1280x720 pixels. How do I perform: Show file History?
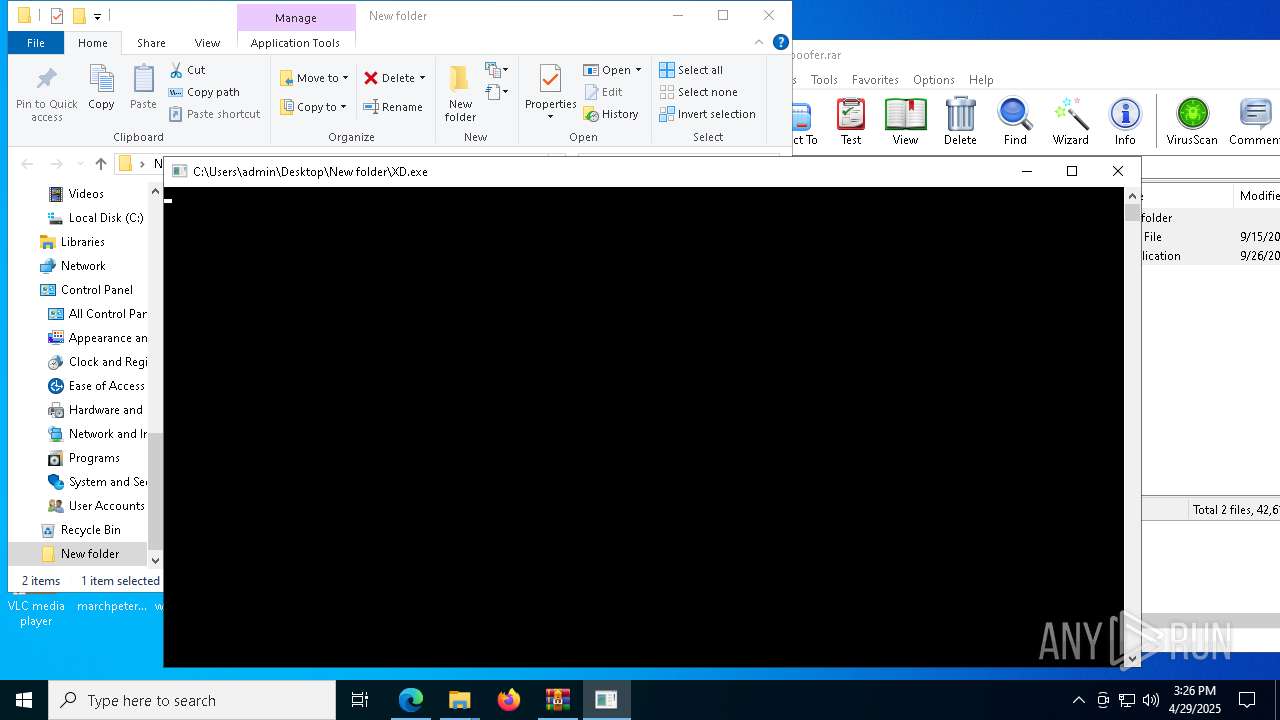(x=611, y=114)
